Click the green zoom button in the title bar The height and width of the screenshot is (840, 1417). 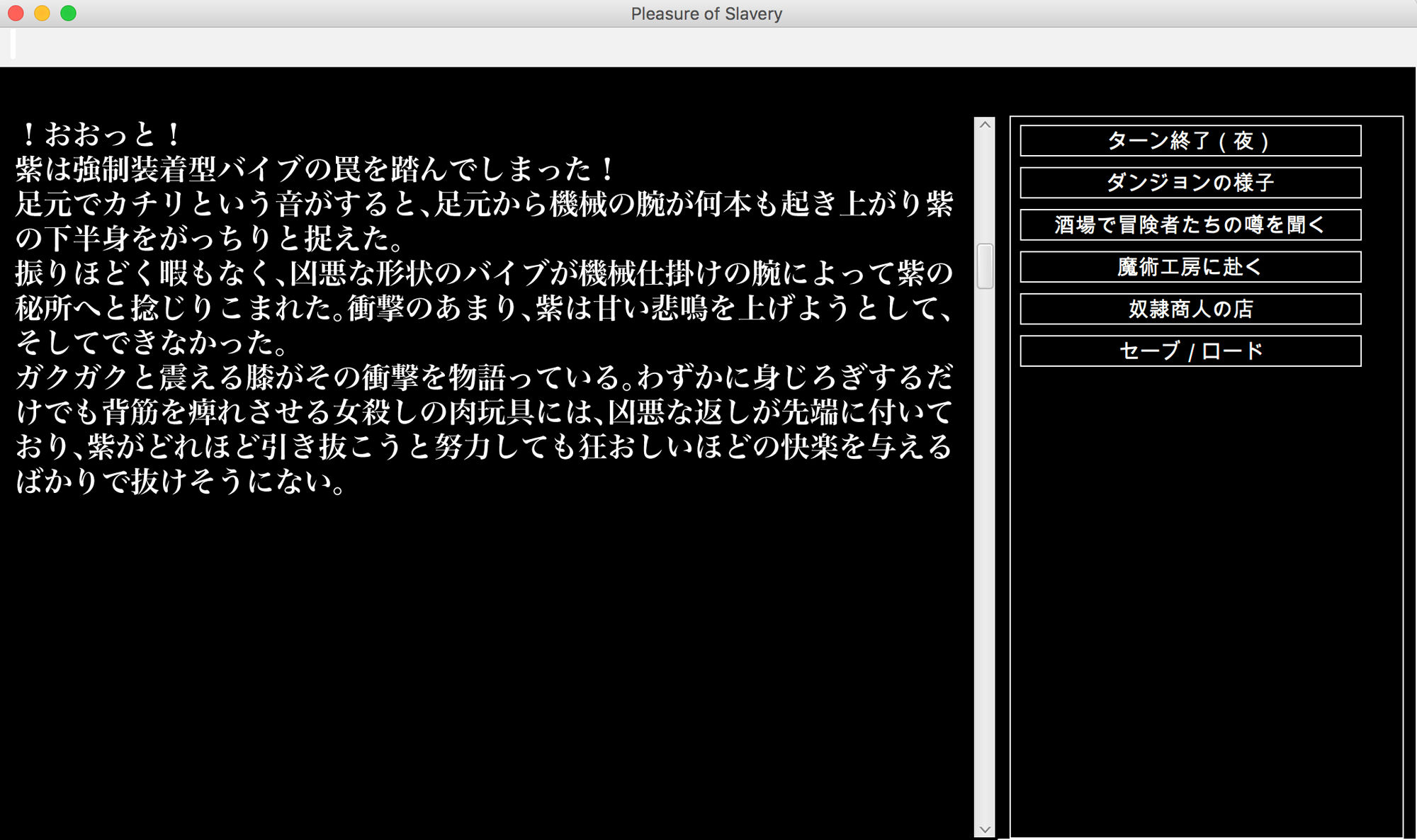coord(67,12)
